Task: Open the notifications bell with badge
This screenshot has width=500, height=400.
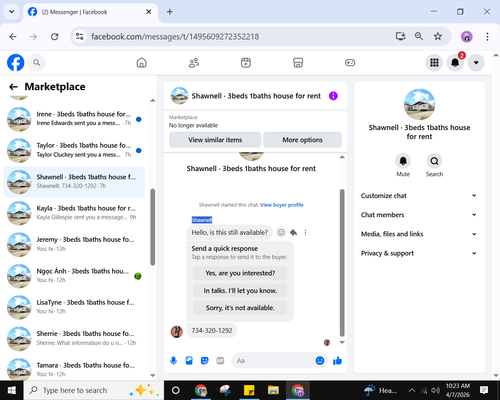Action: [x=455, y=63]
